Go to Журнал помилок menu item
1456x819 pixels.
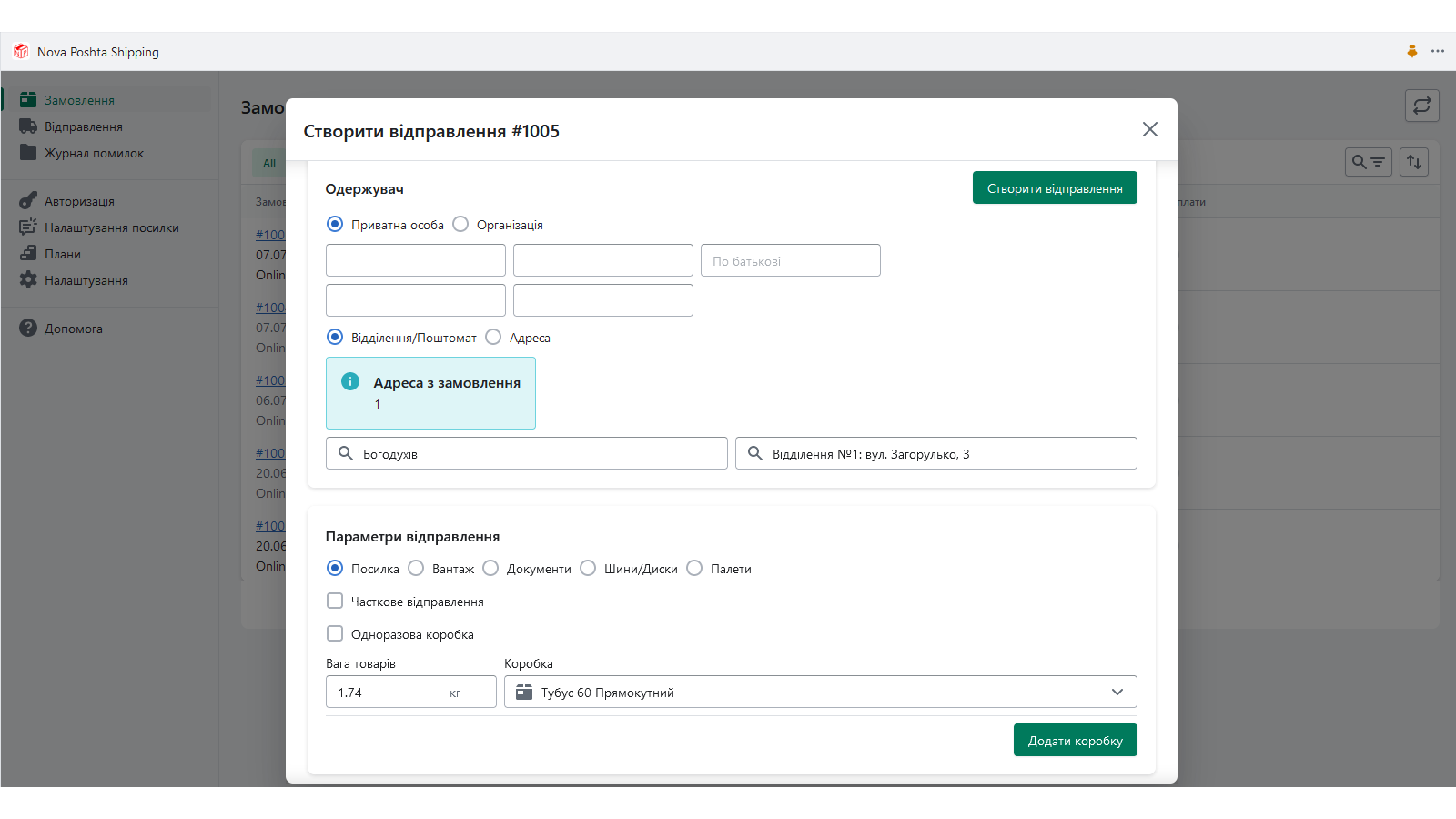(94, 153)
